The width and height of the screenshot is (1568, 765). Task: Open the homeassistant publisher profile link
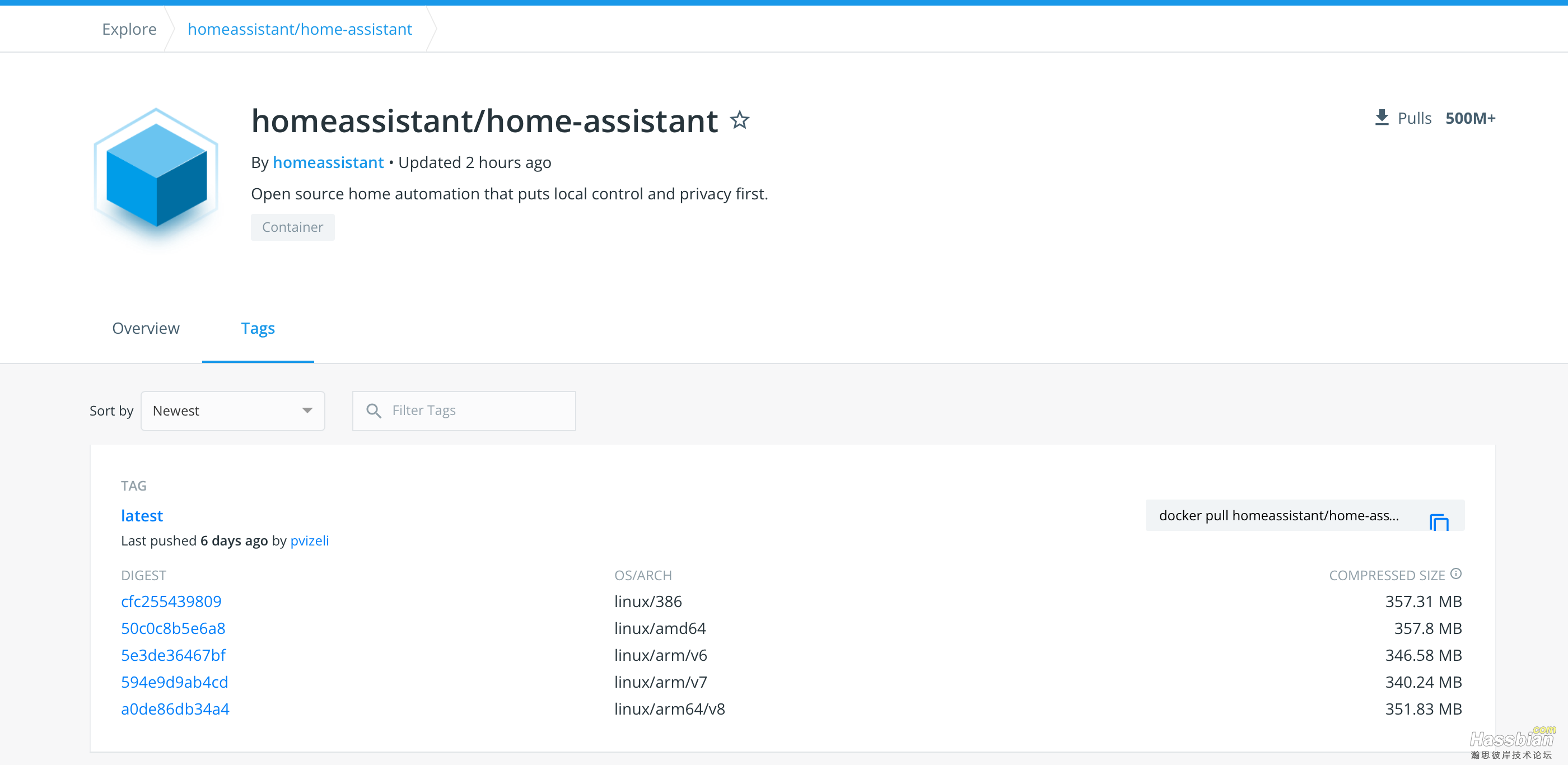point(328,162)
